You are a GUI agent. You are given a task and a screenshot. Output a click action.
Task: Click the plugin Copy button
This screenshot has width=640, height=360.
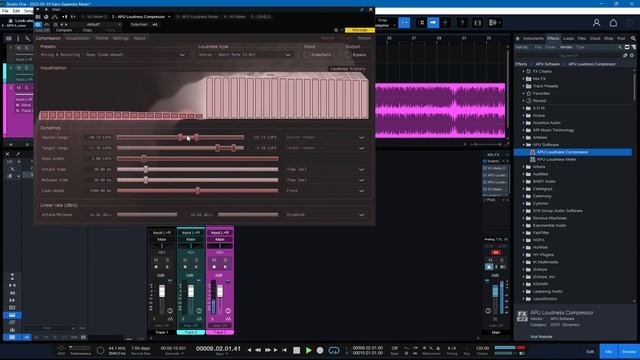[87, 30]
